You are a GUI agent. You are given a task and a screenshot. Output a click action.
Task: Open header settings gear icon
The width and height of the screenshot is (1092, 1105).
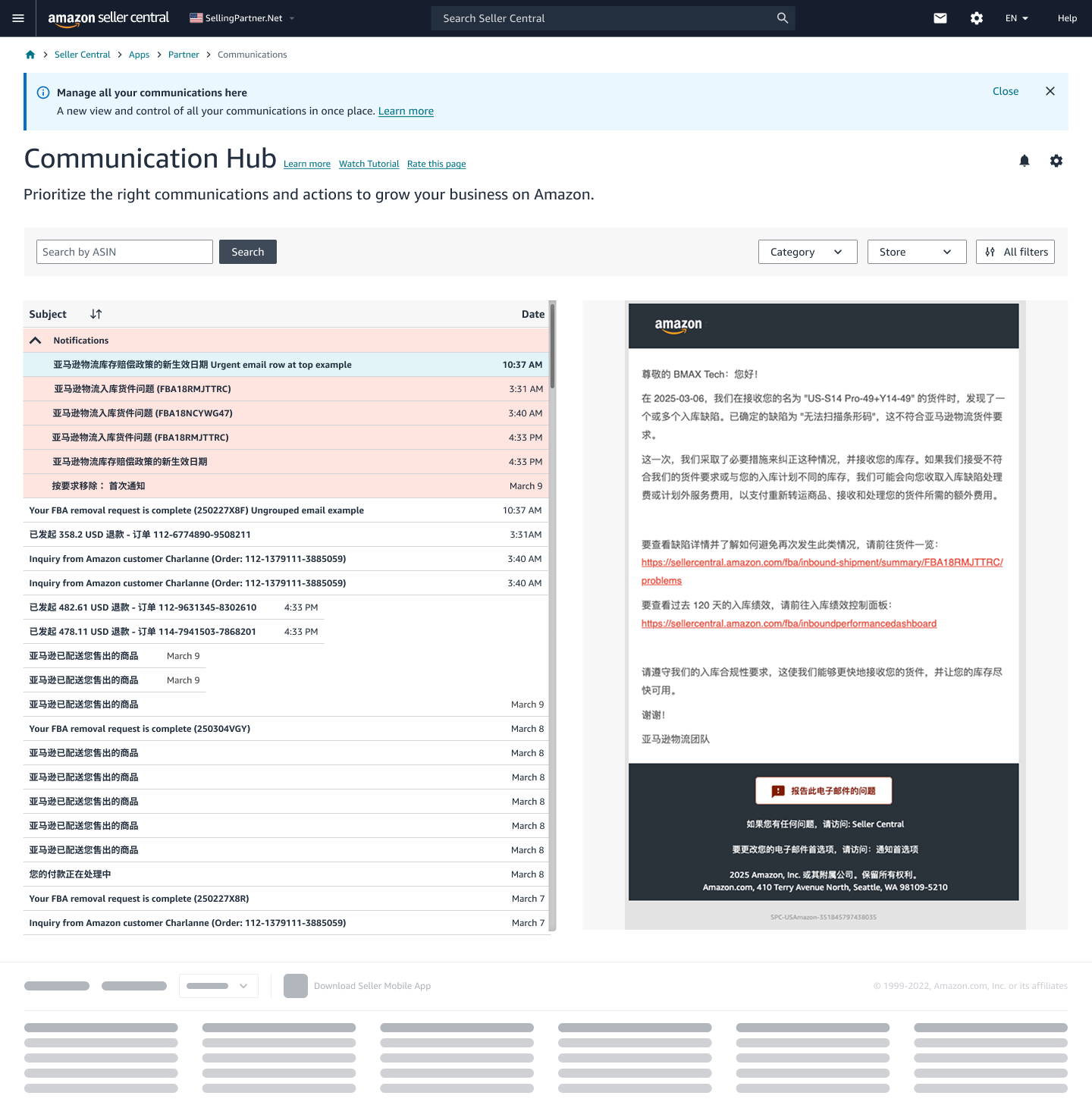tap(977, 18)
